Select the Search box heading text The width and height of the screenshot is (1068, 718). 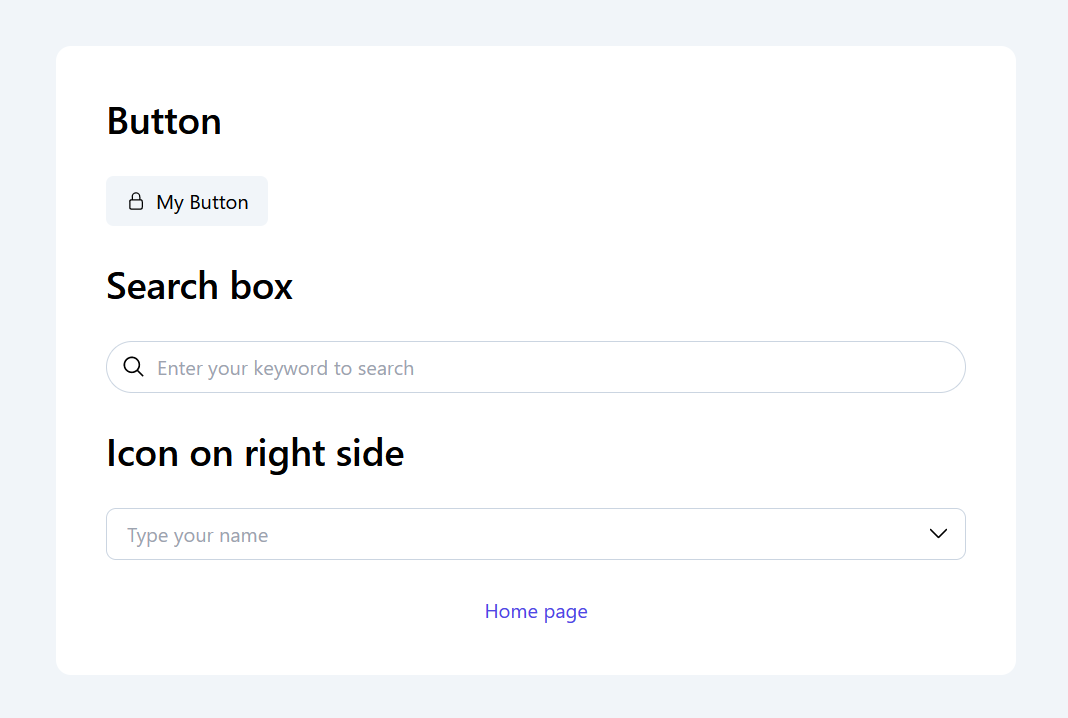(x=199, y=286)
